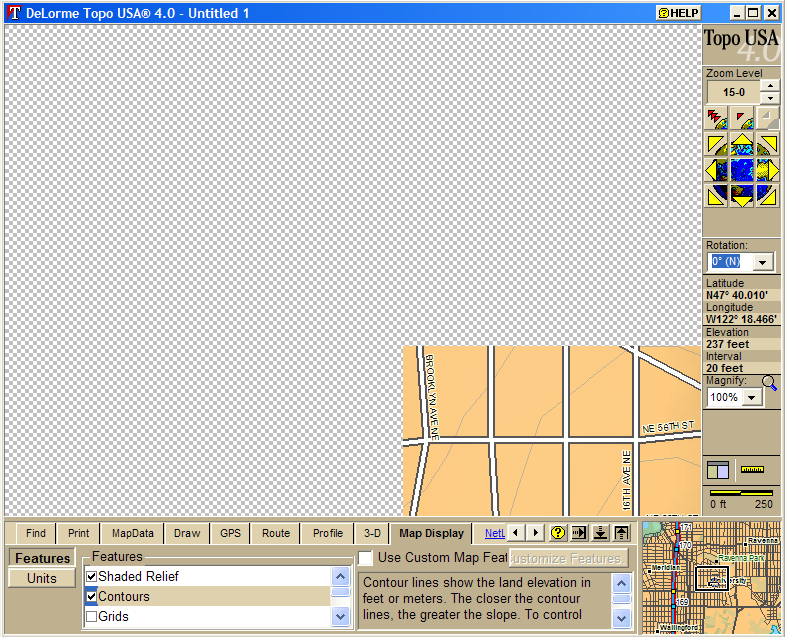Pan the map southwest with the arrow
The image size is (785, 637).
(716, 196)
